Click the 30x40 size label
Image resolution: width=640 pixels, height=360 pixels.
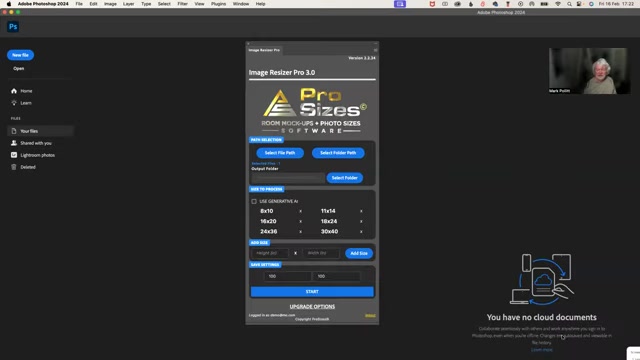(x=329, y=231)
